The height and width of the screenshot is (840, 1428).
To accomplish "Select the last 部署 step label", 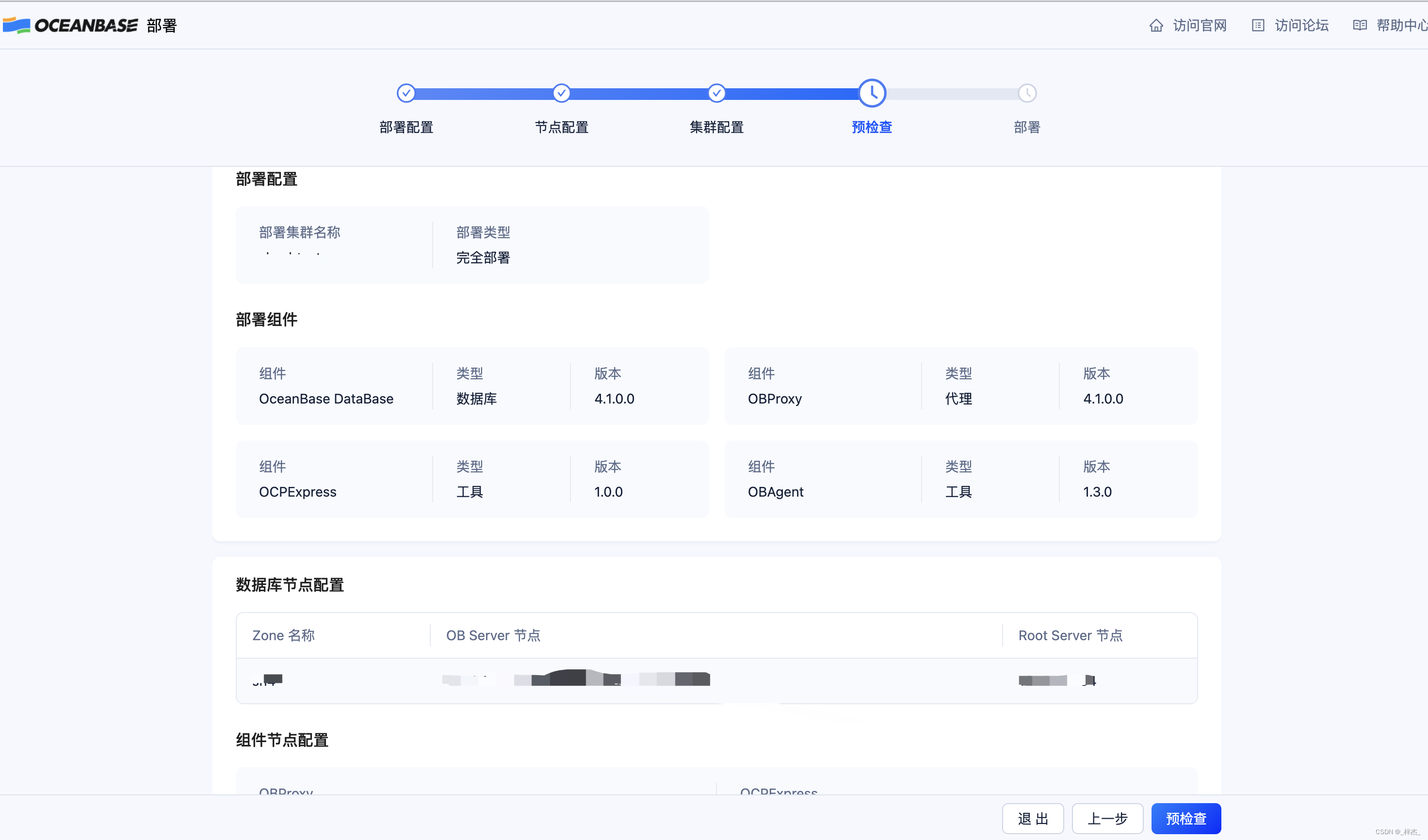I will (x=1027, y=128).
